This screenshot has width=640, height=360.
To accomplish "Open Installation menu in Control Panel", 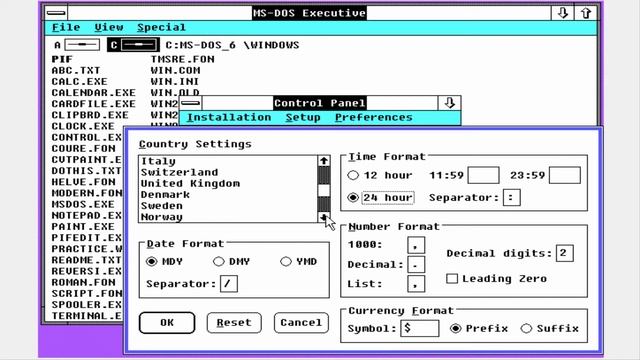I will coord(229,118).
